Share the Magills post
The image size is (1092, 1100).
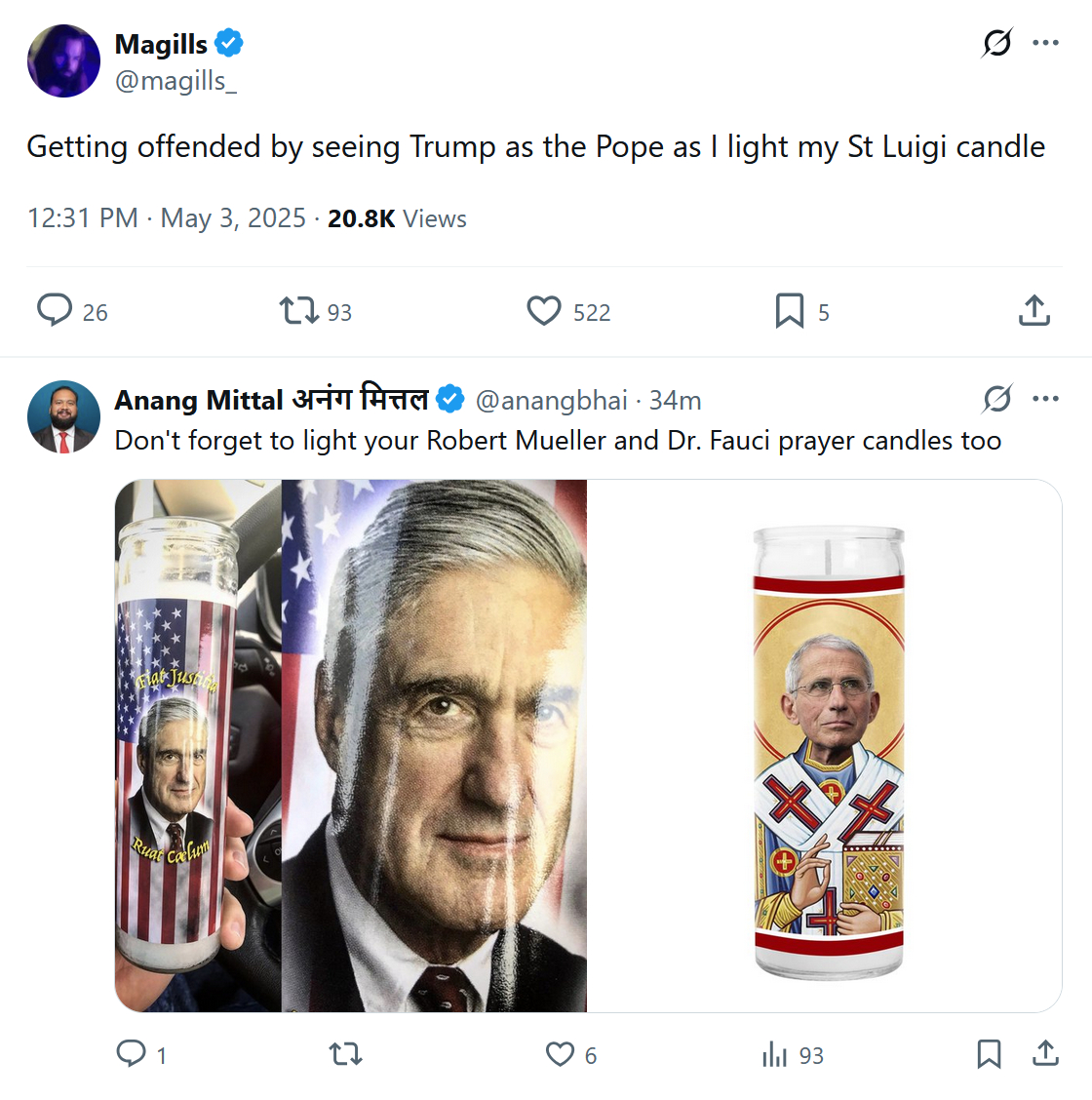click(x=1033, y=311)
